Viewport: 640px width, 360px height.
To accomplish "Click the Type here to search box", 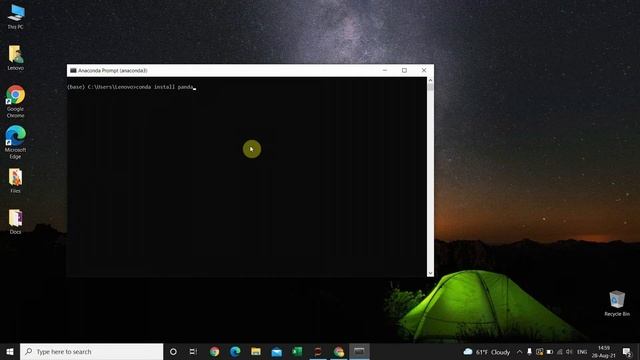I will click(91, 351).
